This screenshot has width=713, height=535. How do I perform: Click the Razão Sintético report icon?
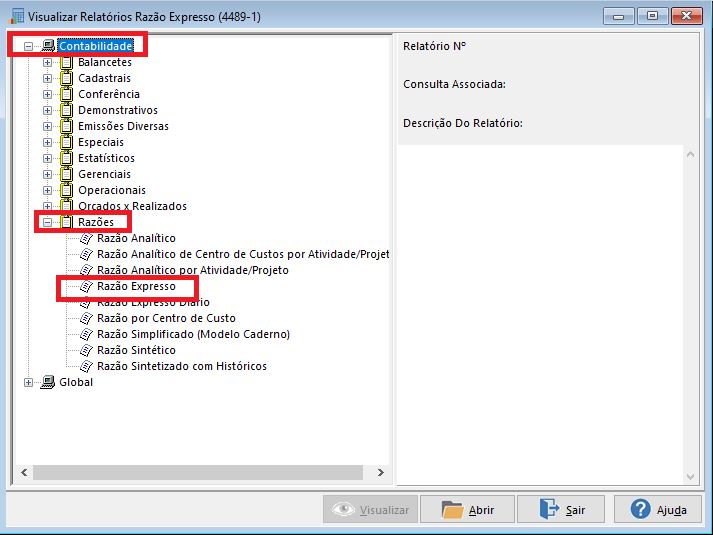(86, 350)
